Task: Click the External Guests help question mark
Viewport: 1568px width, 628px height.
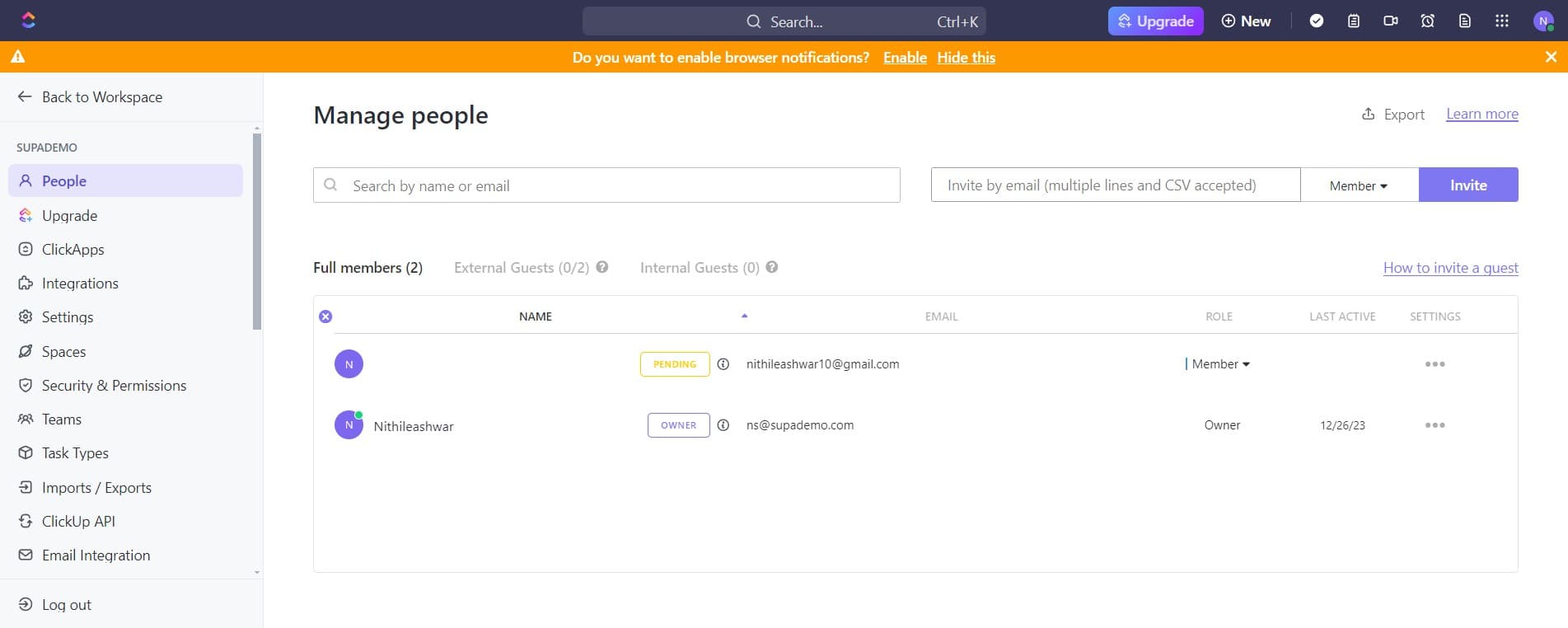Action: pyautogui.click(x=602, y=267)
